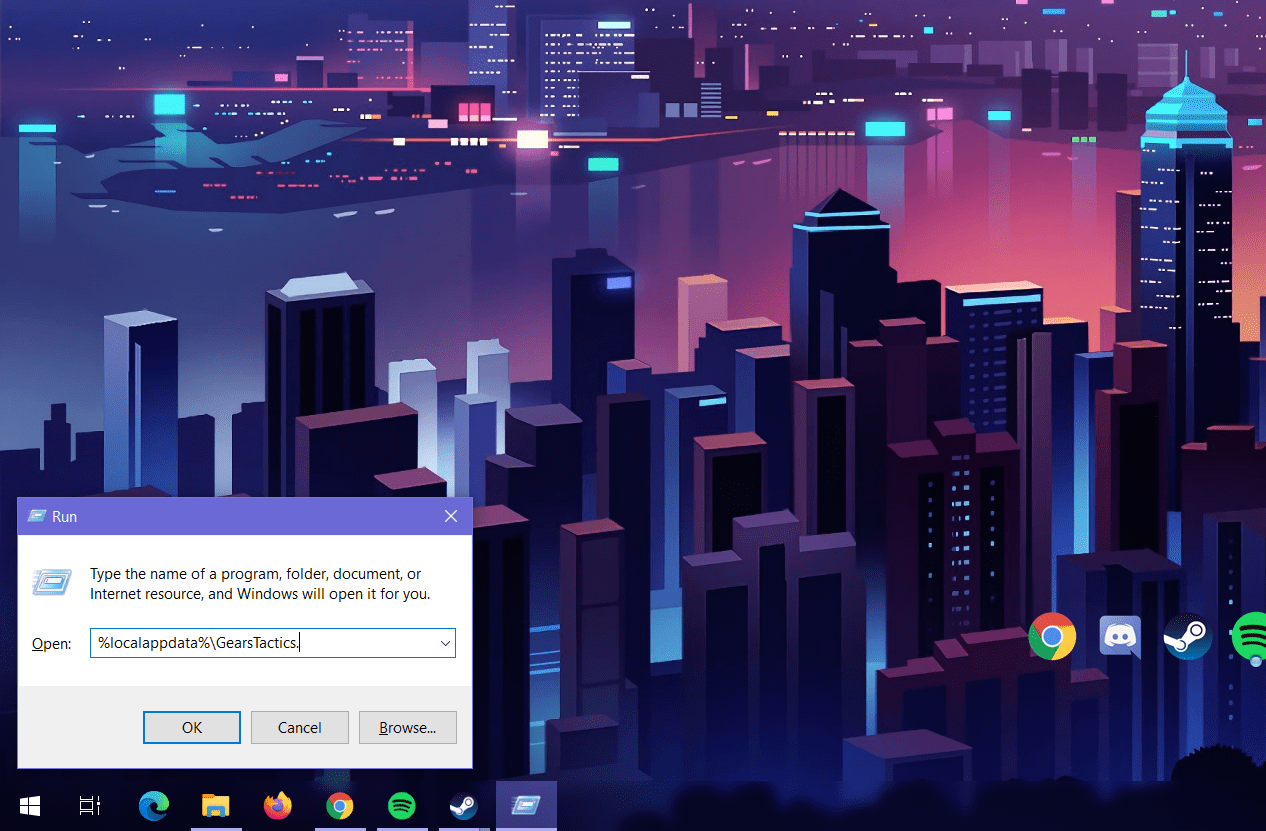Launch Firefox from the taskbar
The height and width of the screenshot is (831, 1266).
pos(278,806)
